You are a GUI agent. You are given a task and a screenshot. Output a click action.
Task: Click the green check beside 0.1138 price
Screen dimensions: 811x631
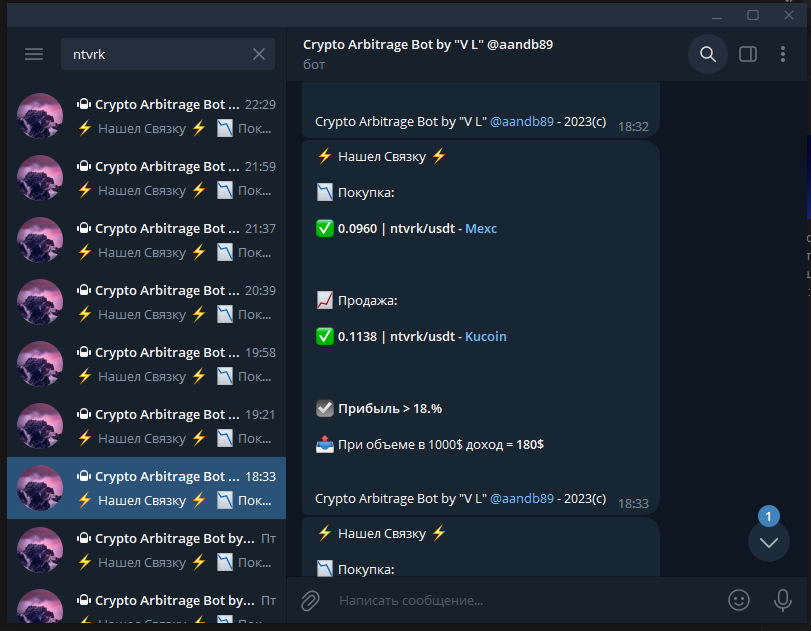click(x=324, y=337)
